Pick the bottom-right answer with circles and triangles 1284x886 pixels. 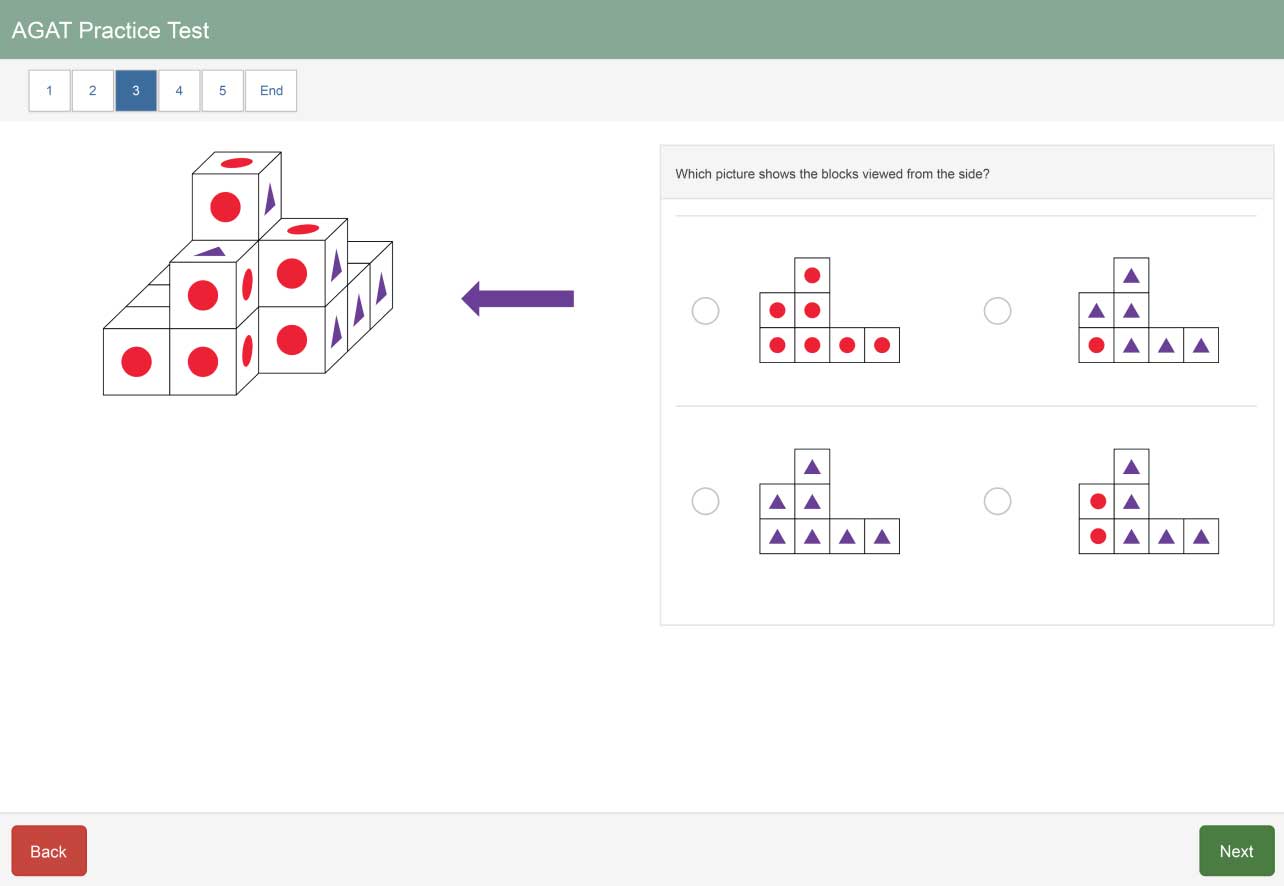click(997, 501)
